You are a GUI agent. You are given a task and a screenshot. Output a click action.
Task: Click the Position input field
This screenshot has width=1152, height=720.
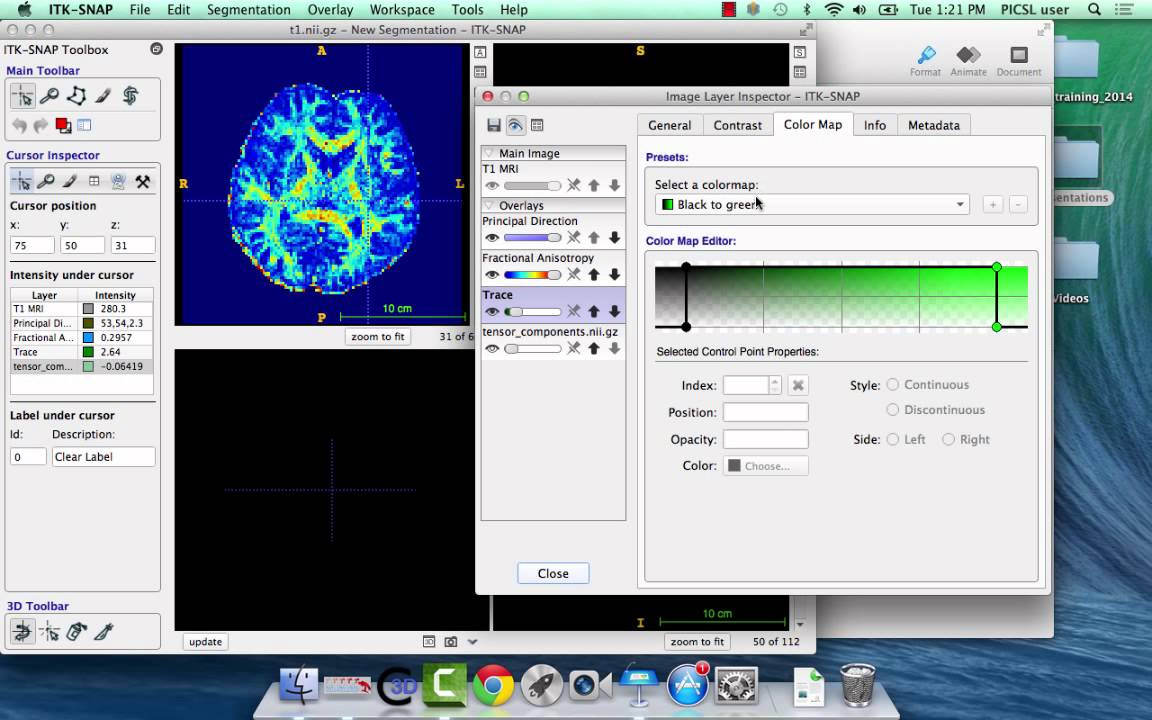tap(766, 412)
